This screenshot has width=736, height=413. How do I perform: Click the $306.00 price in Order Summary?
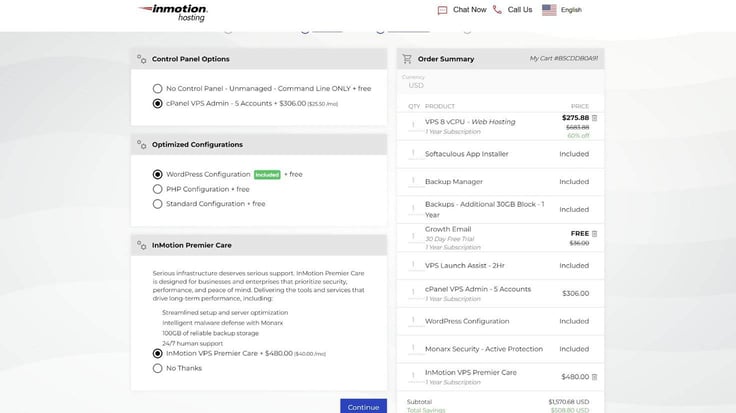(x=575, y=293)
